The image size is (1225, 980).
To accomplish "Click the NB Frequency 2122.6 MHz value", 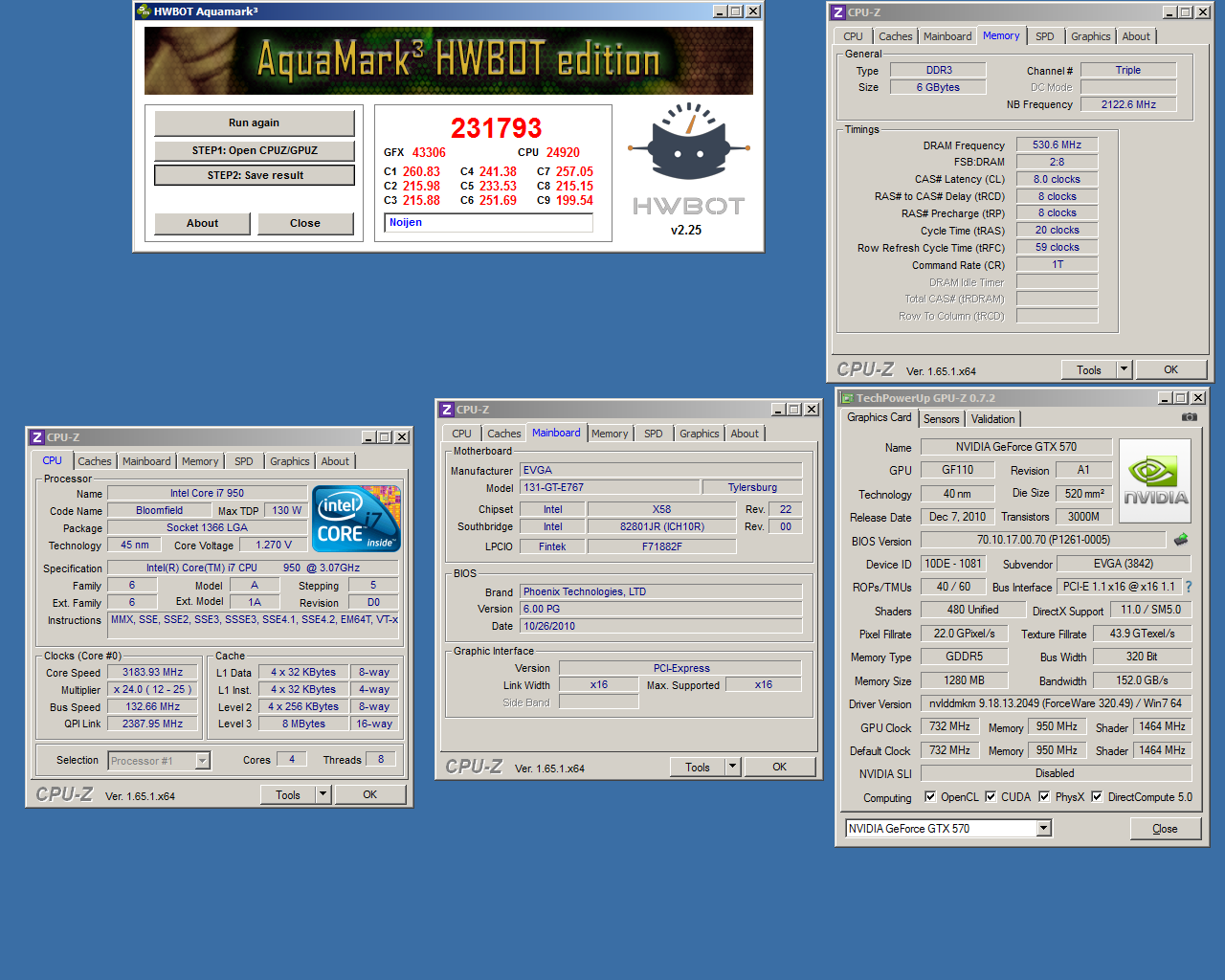I will [1128, 104].
